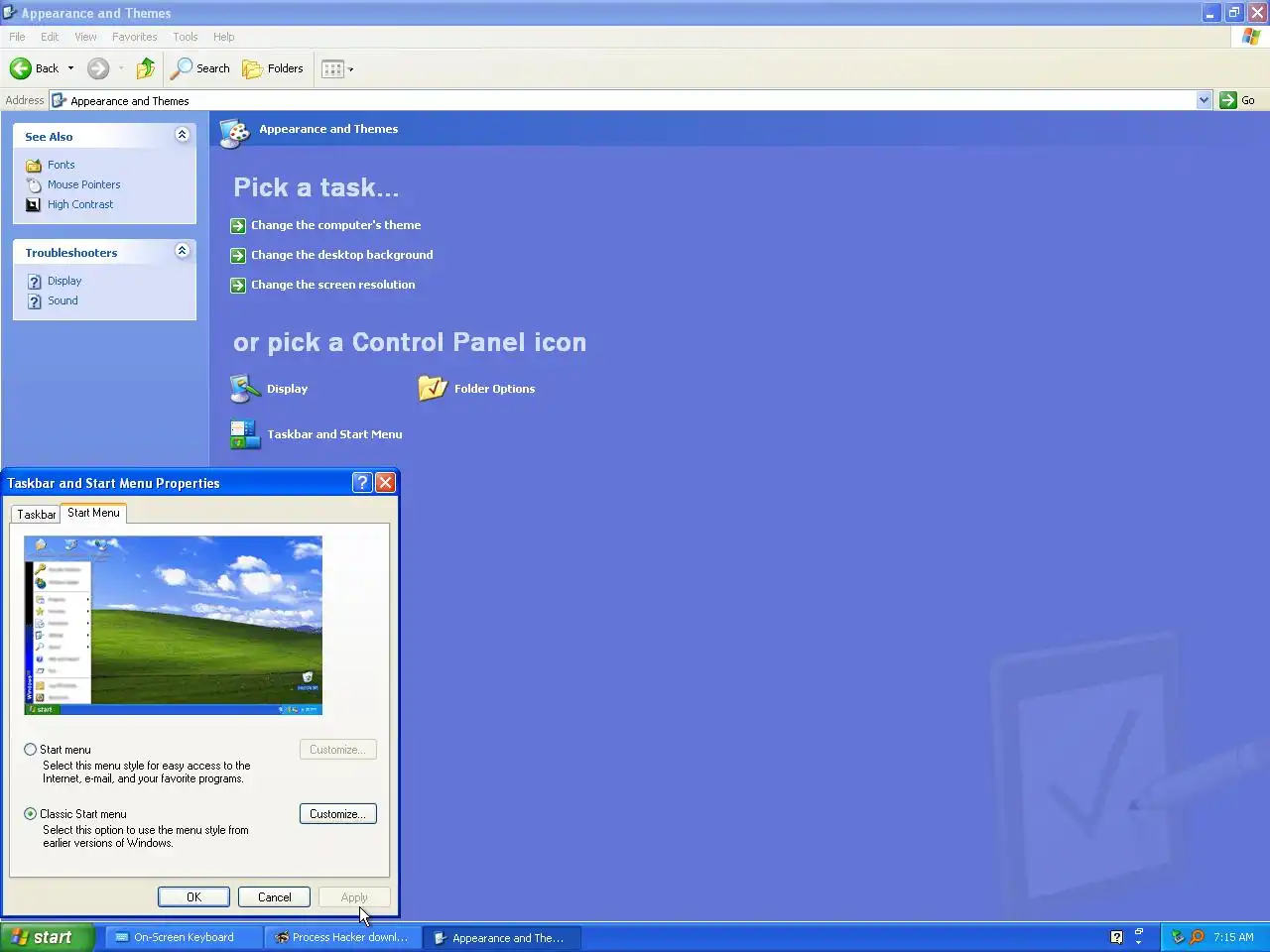Screen dimensions: 1270x952
Task: Click the 7:15 AM clock
Action: click(x=1233, y=937)
